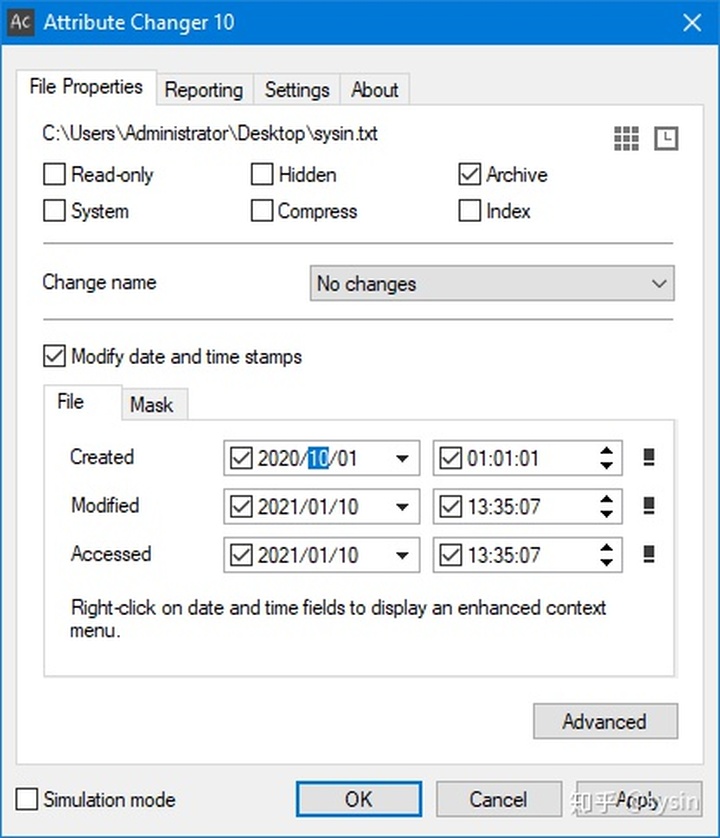Click the Modified date value 2021/01/10
The height and width of the screenshot is (838, 720).
(308, 506)
